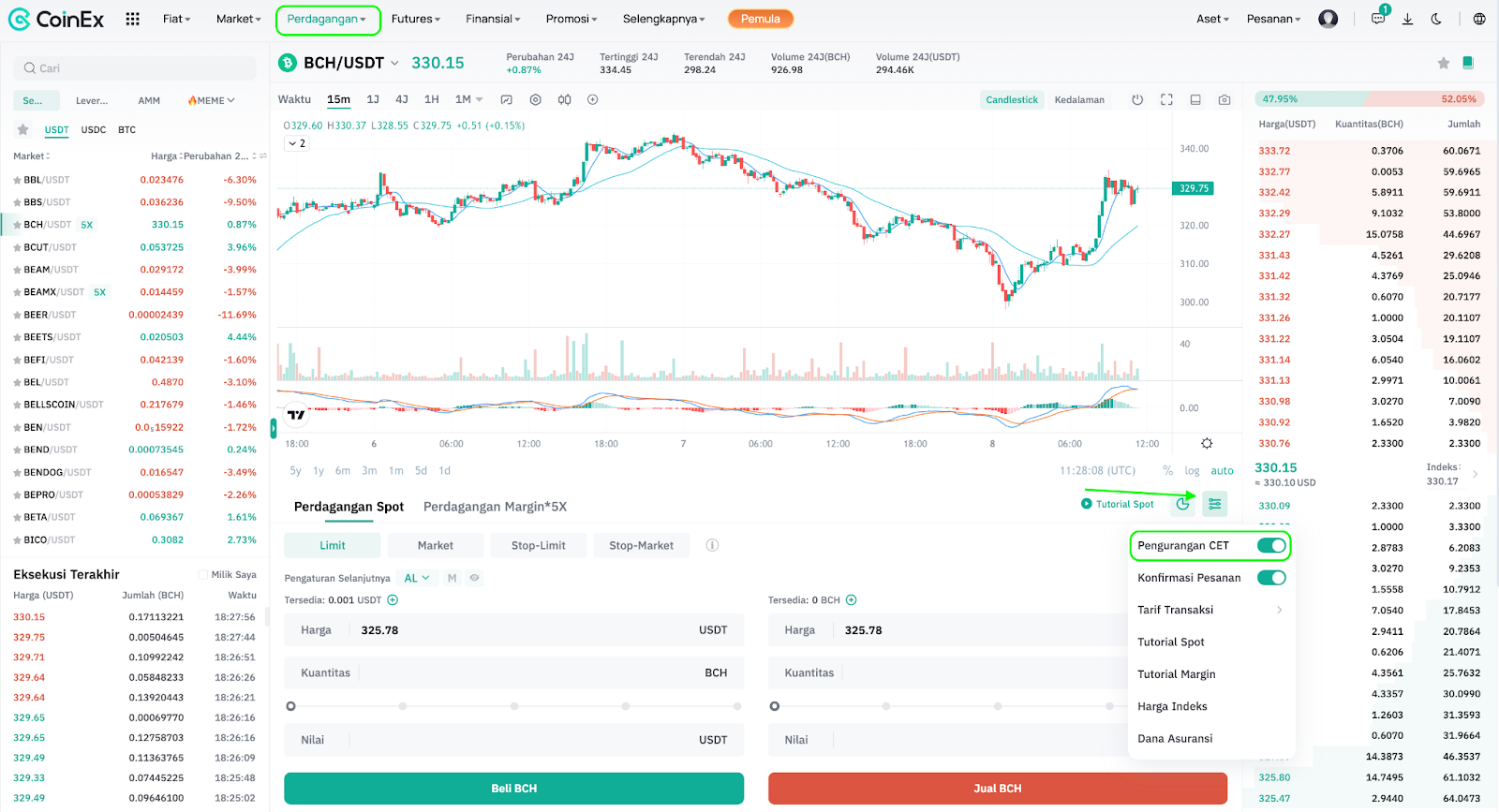Toggle the M option in Pengaturan Selanjutnya

(452, 578)
